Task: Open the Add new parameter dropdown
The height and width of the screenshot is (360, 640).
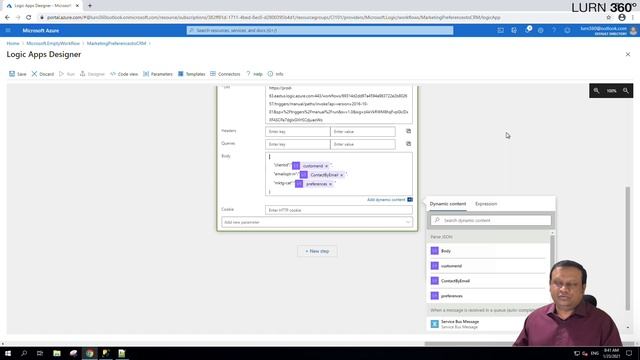Action: 317,222
